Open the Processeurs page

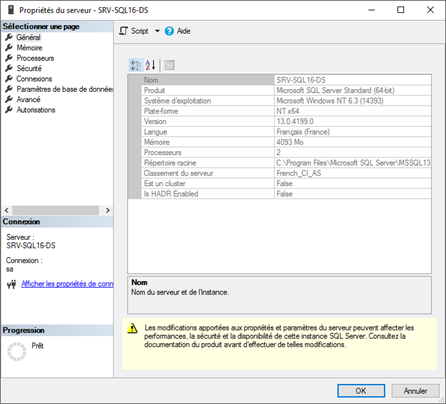(35, 58)
